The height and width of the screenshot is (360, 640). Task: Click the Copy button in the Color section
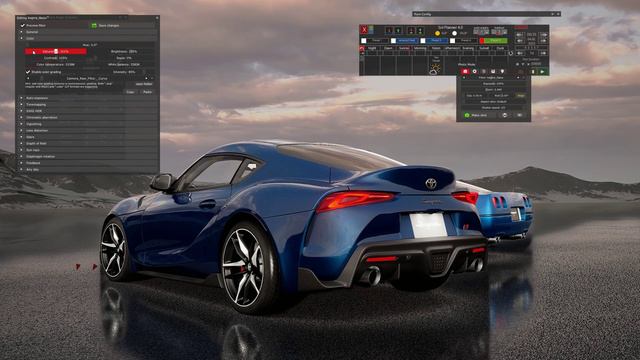(x=130, y=92)
